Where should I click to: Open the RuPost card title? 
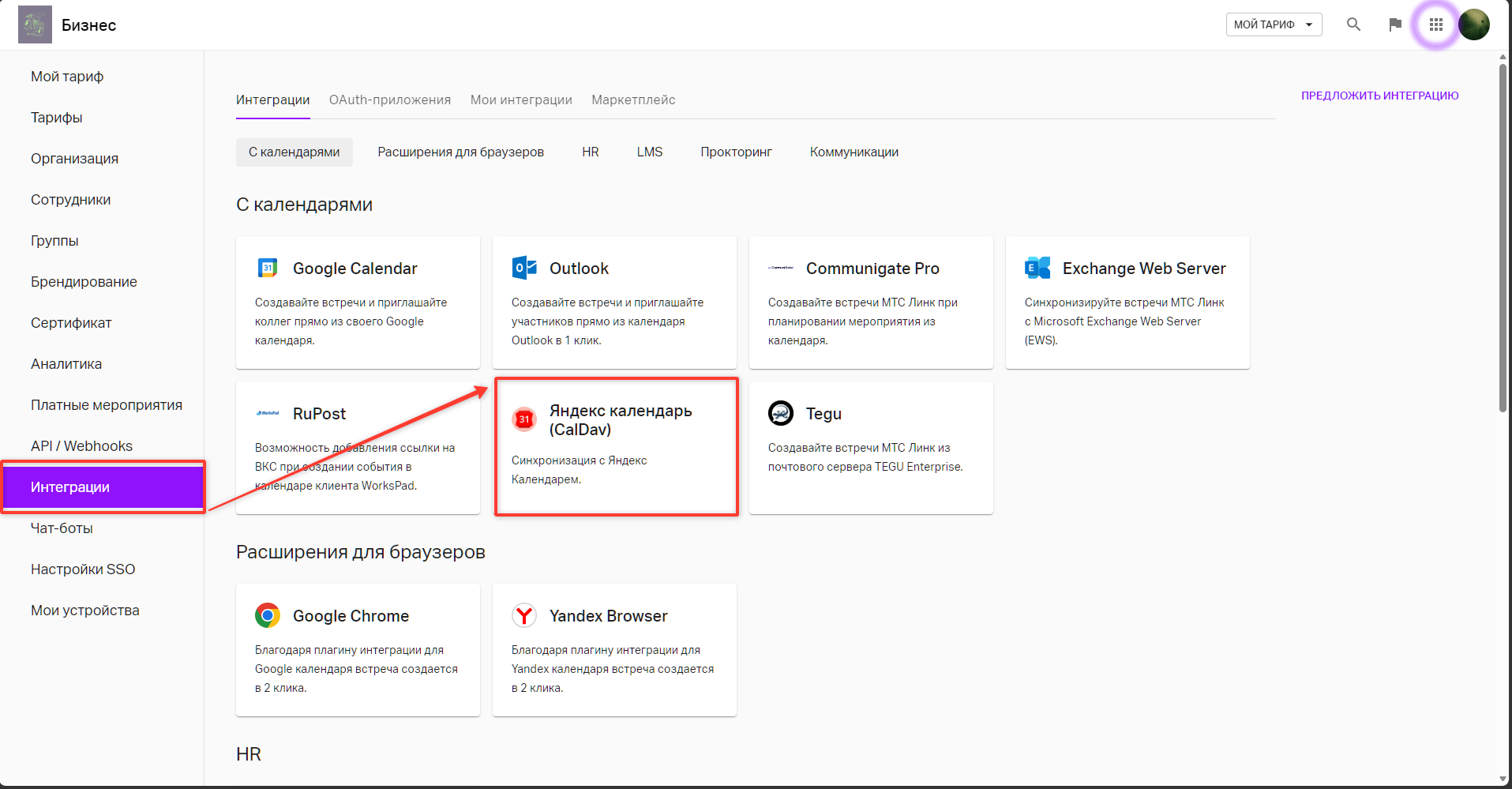pos(319,414)
